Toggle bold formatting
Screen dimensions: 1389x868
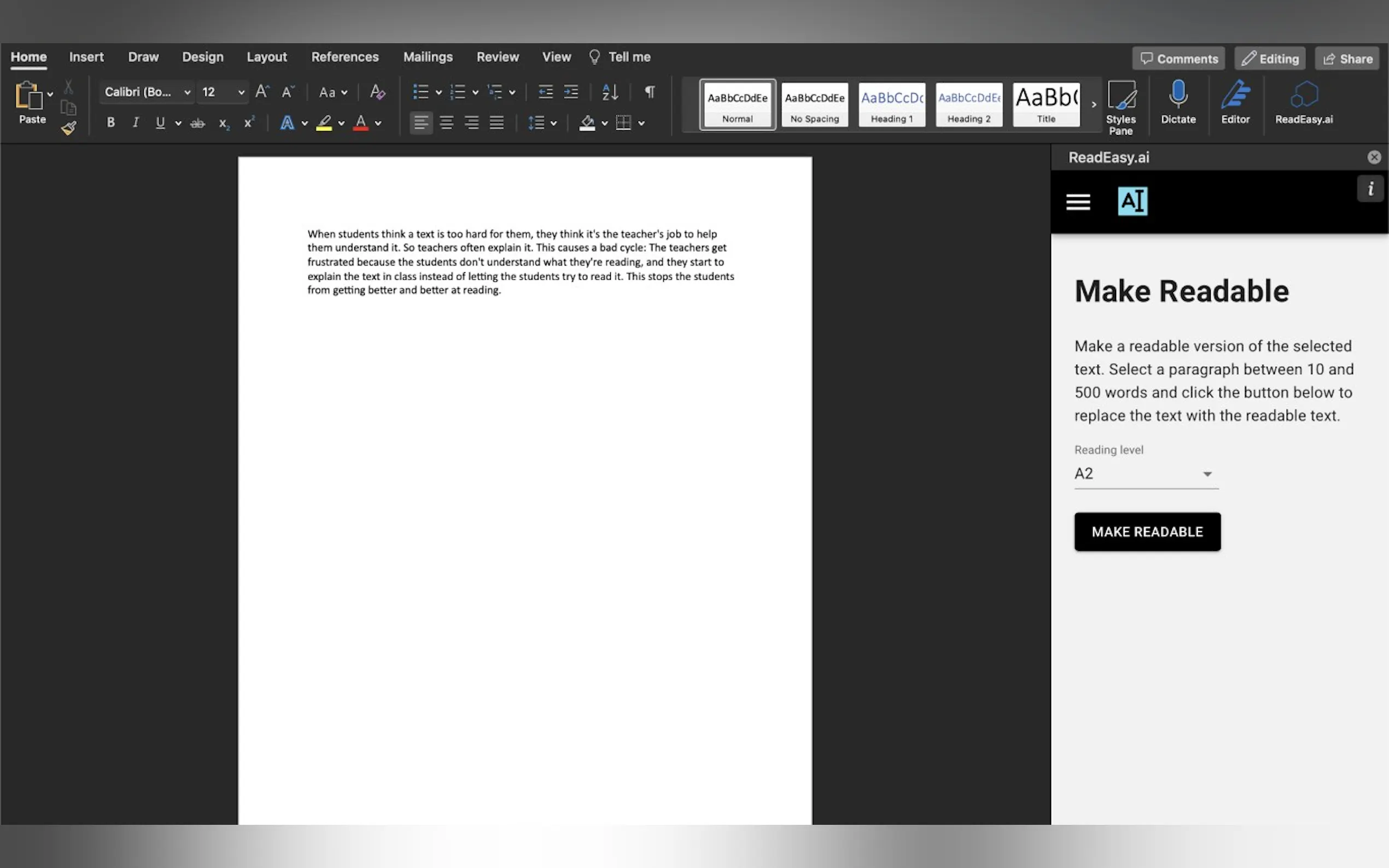coord(111,123)
